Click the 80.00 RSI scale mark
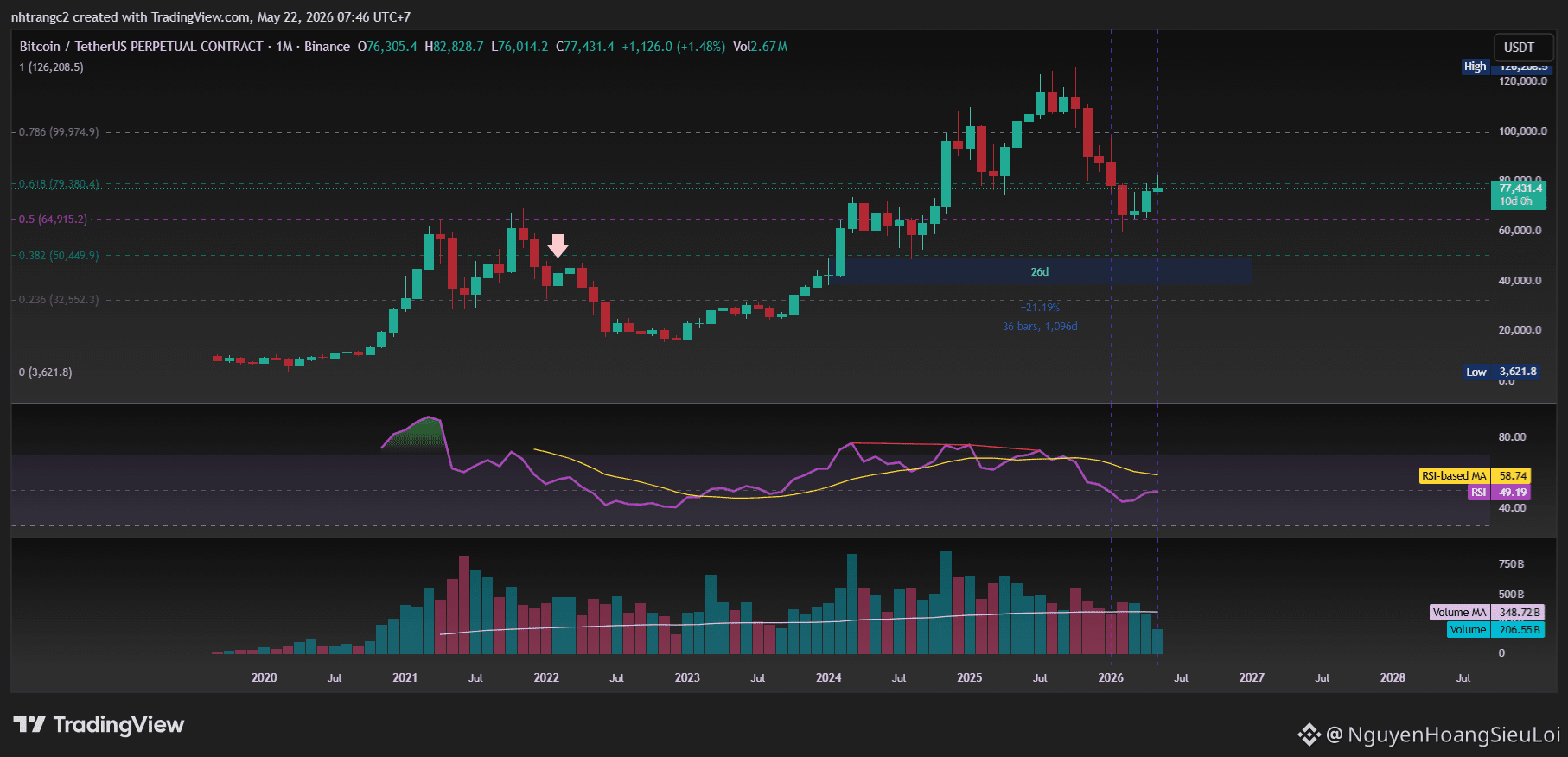The width and height of the screenshot is (1568, 757). pyautogui.click(x=1512, y=437)
